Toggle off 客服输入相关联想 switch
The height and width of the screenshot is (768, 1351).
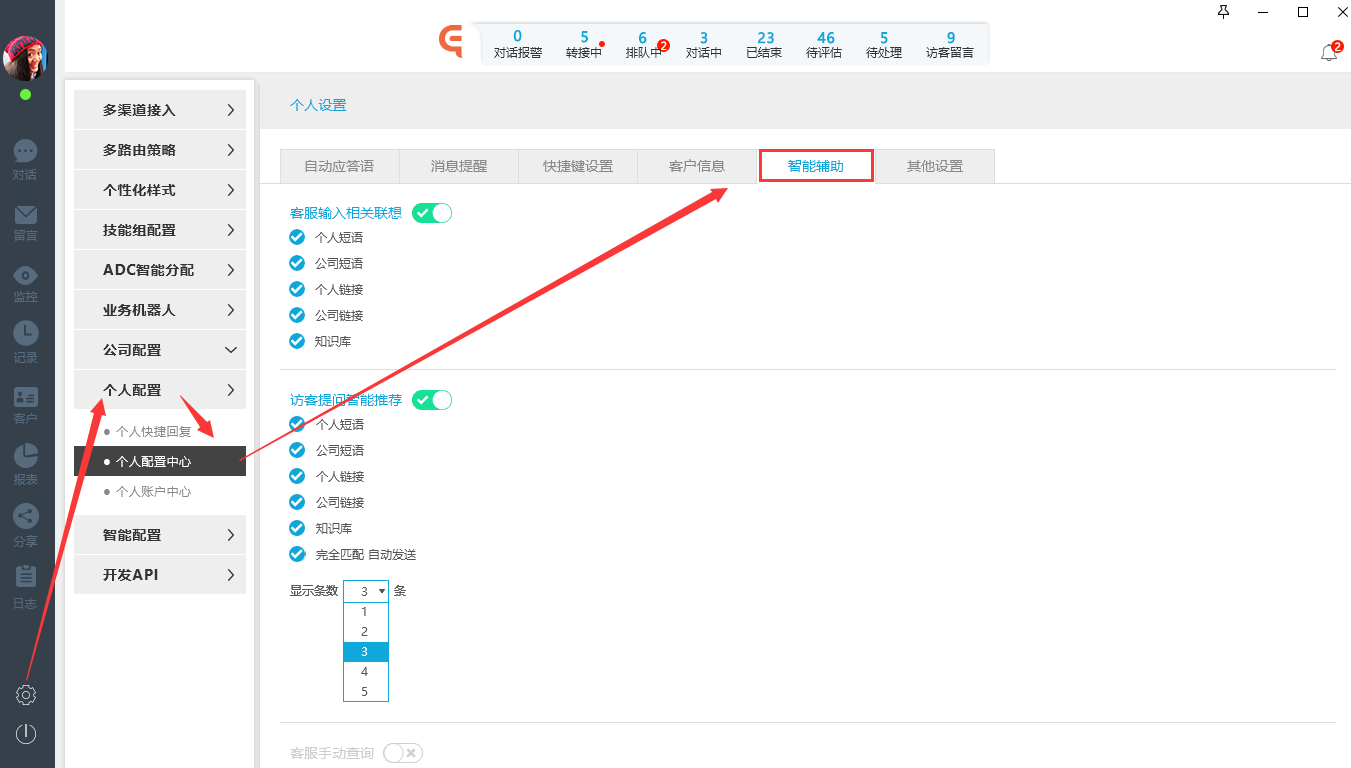coord(432,213)
